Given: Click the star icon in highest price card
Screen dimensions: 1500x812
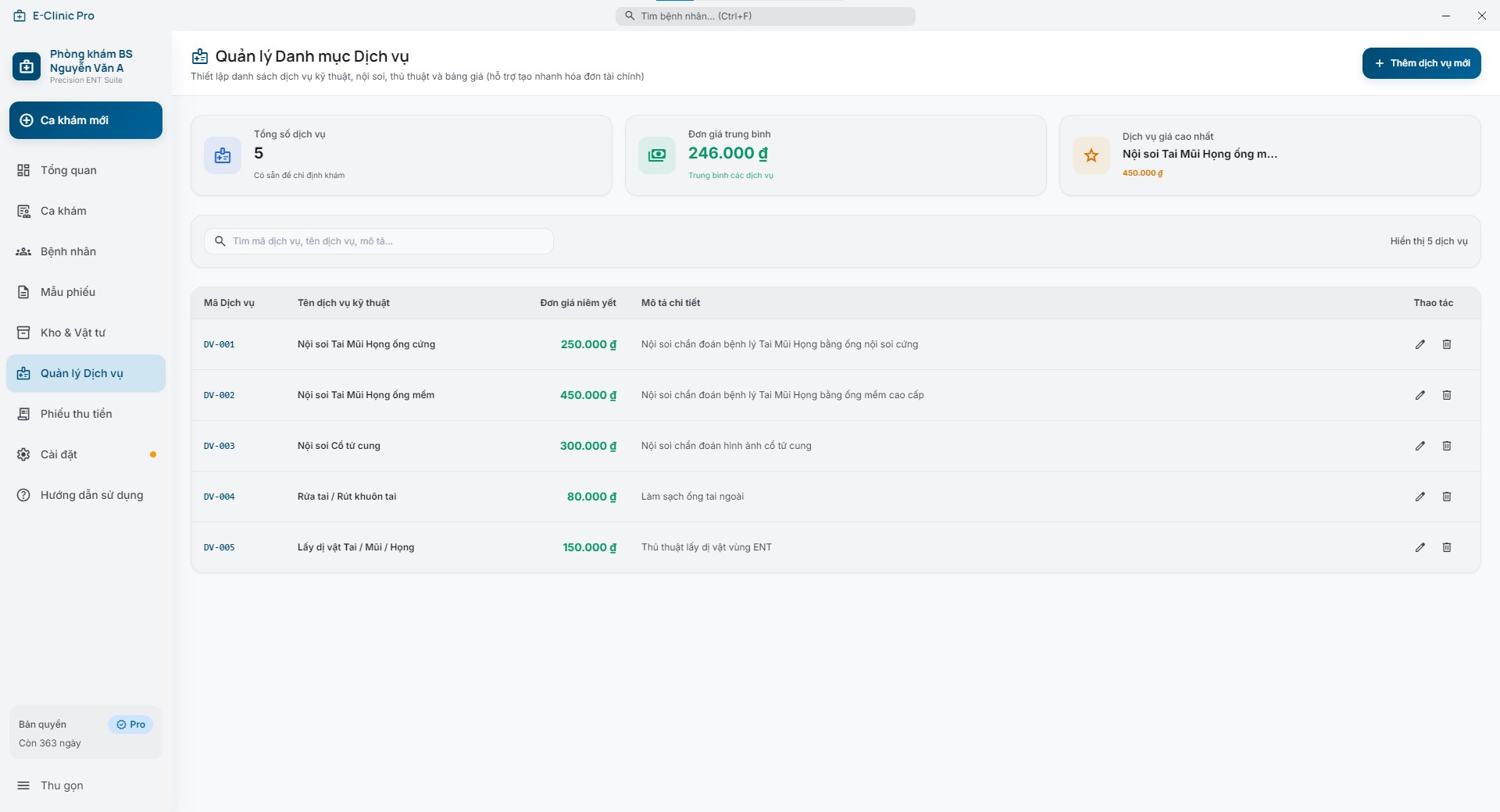Looking at the screenshot, I should (x=1091, y=155).
